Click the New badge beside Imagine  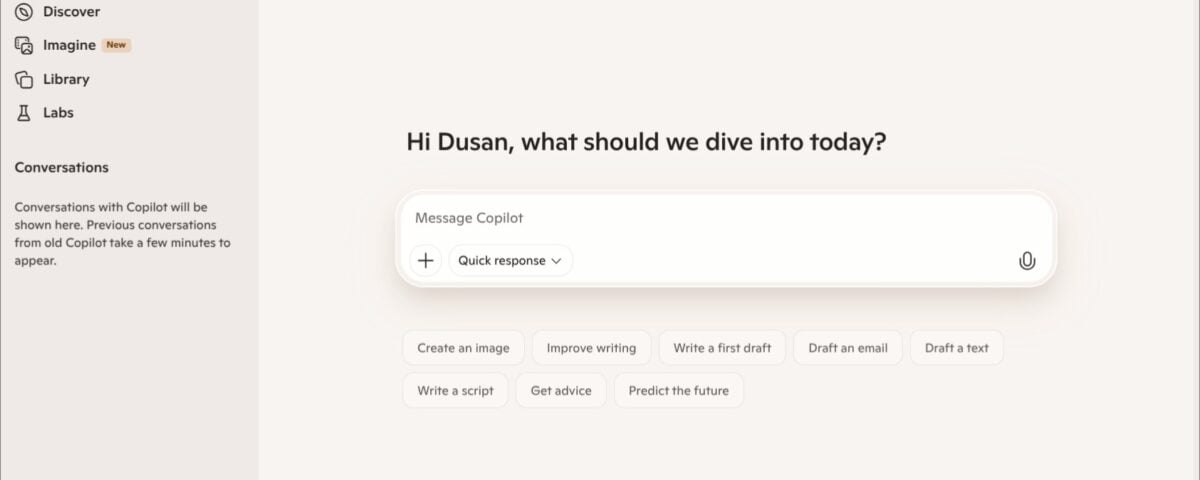pyautogui.click(x=116, y=45)
